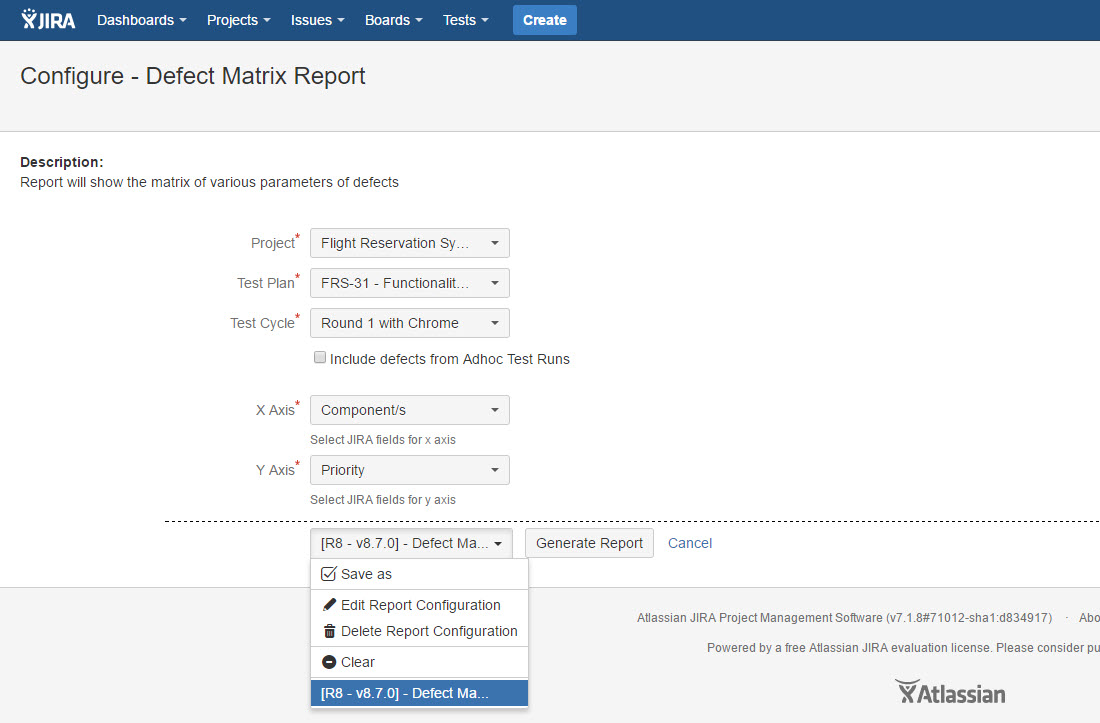Click the blue Create button
Image resolution: width=1100 pixels, height=723 pixels.
(x=544, y=20)
